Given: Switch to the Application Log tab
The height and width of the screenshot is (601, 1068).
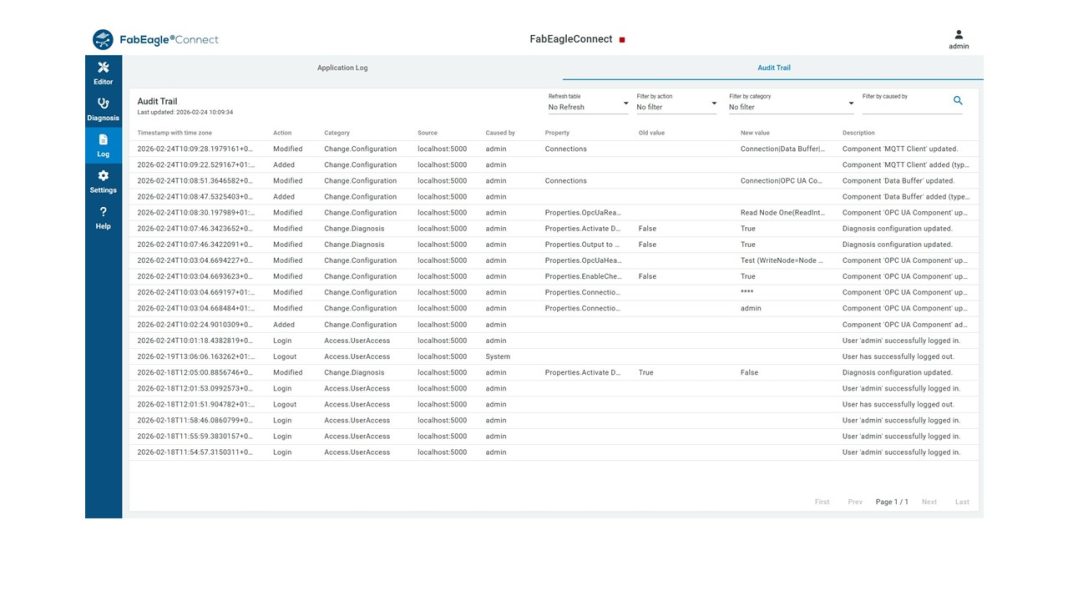Looking at the screenshot, I should pos(343,67).
